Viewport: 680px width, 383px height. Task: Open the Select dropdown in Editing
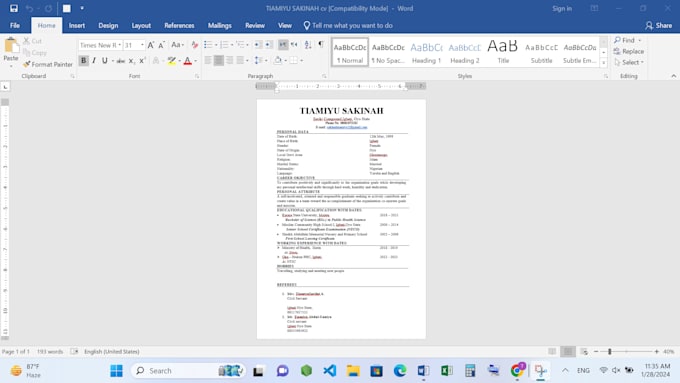(x=628, y=62)
